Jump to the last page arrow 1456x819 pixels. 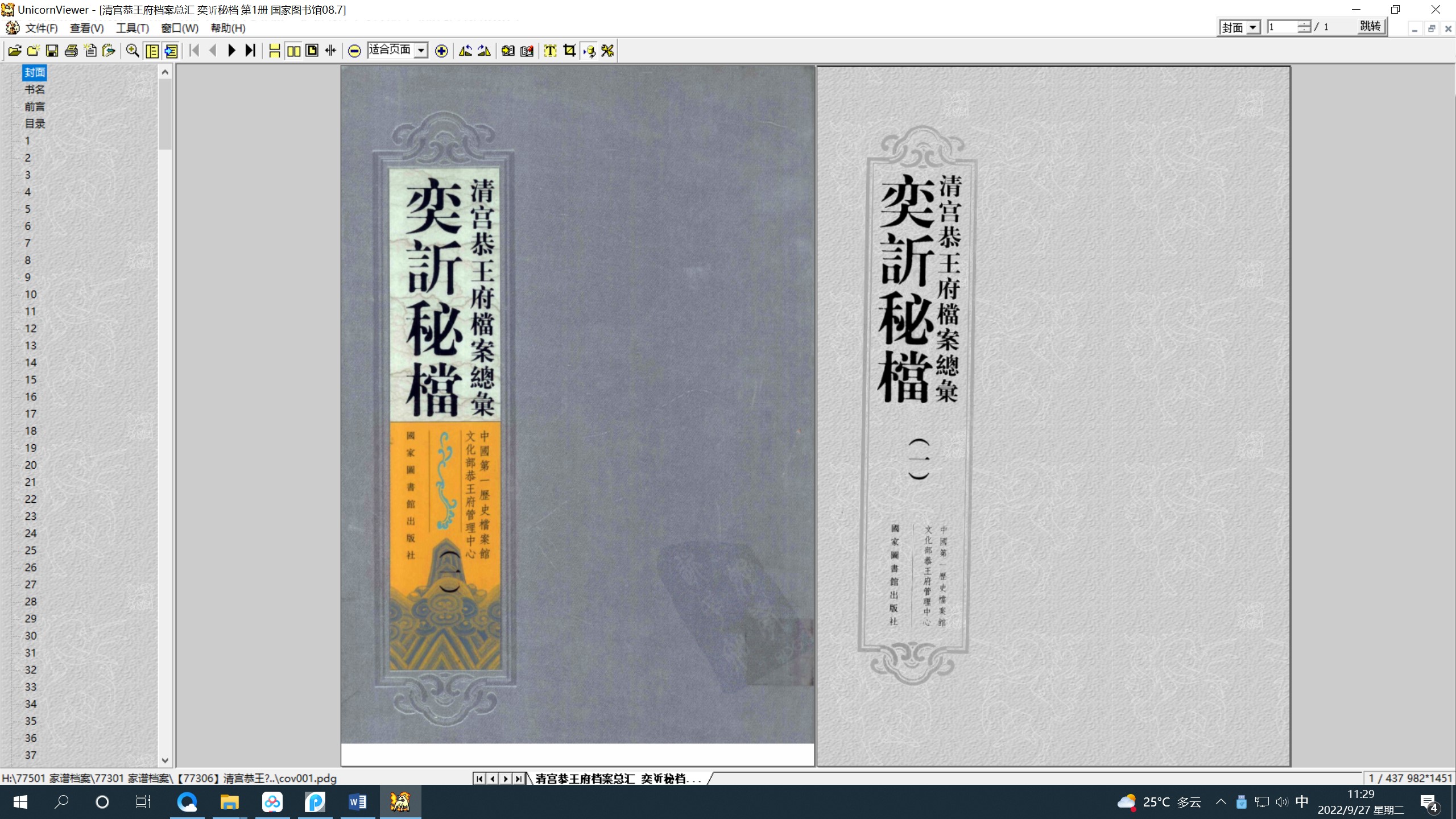[x=250, y=51]
